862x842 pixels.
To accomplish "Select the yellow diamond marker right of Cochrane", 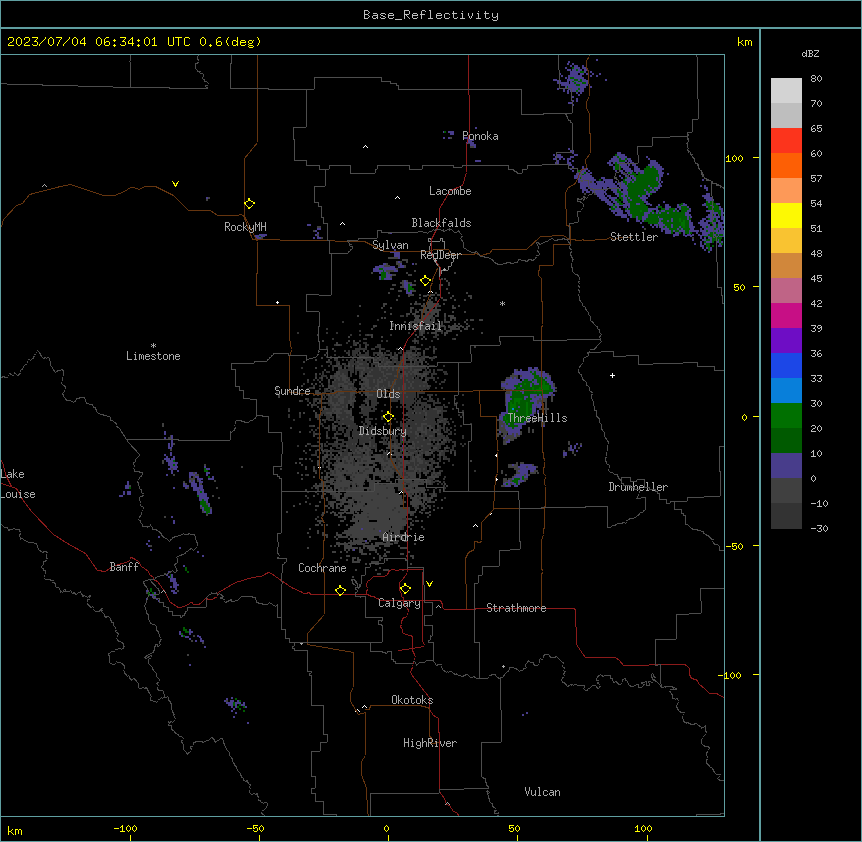I will tap(340, 590).
